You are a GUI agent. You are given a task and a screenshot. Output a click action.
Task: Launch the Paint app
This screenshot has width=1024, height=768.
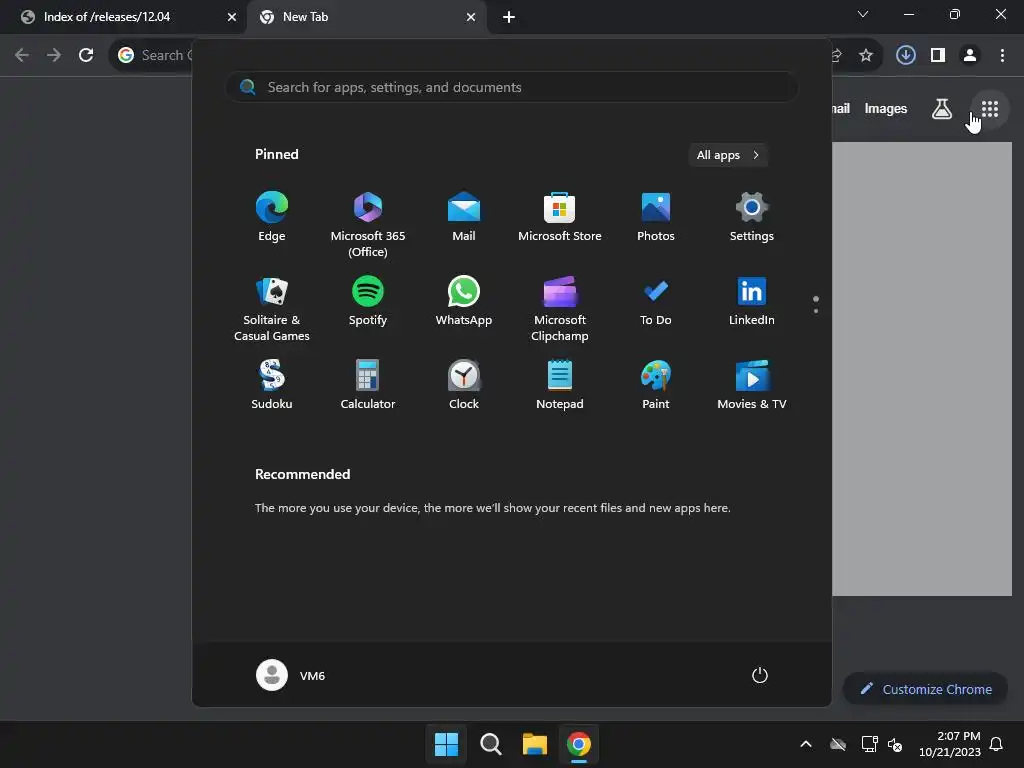(656, 385)
